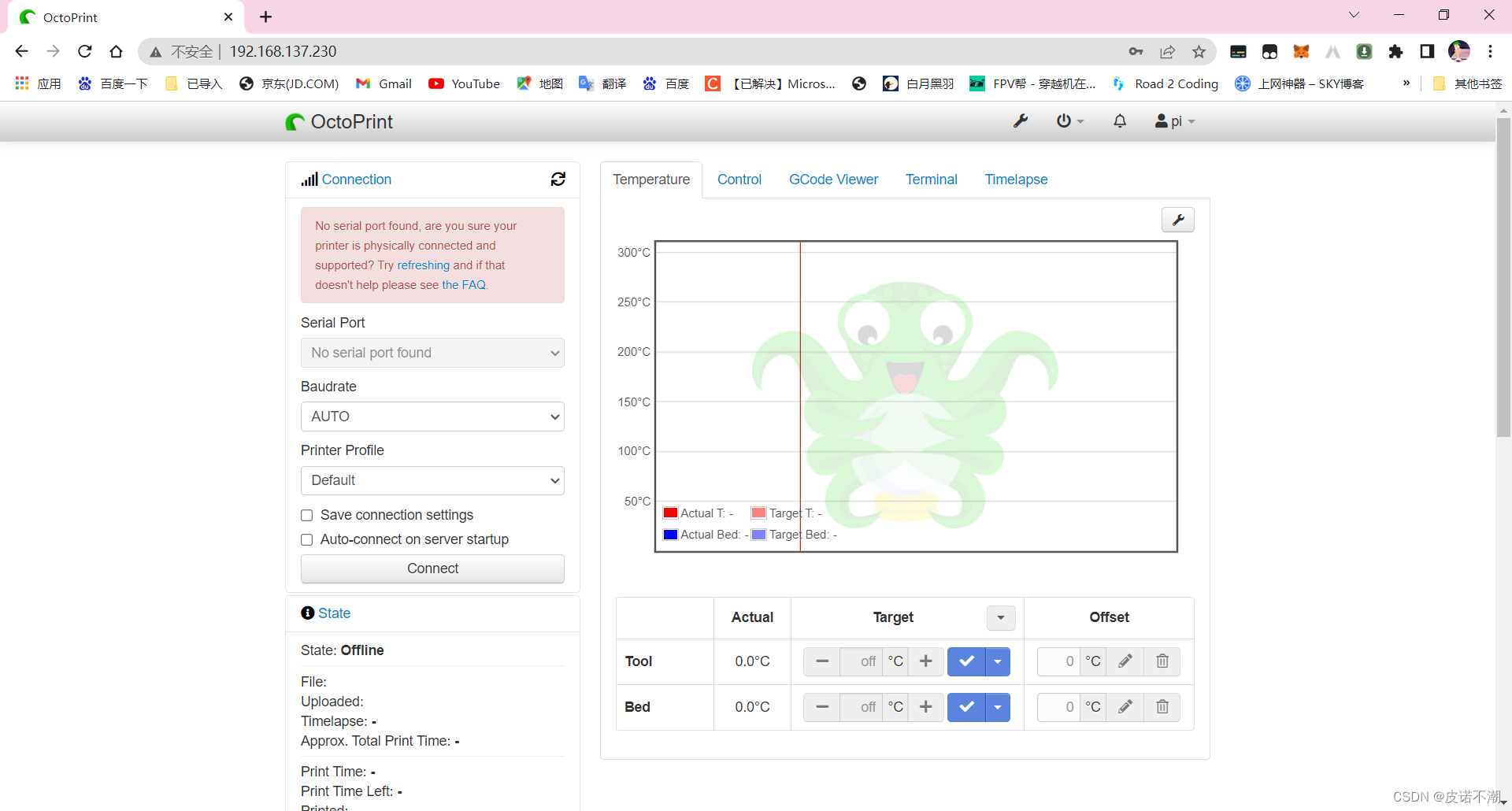The width and height of the screenshot is (1512, 811).
Task: Enable Save connection settings
Action: [307, 515]
